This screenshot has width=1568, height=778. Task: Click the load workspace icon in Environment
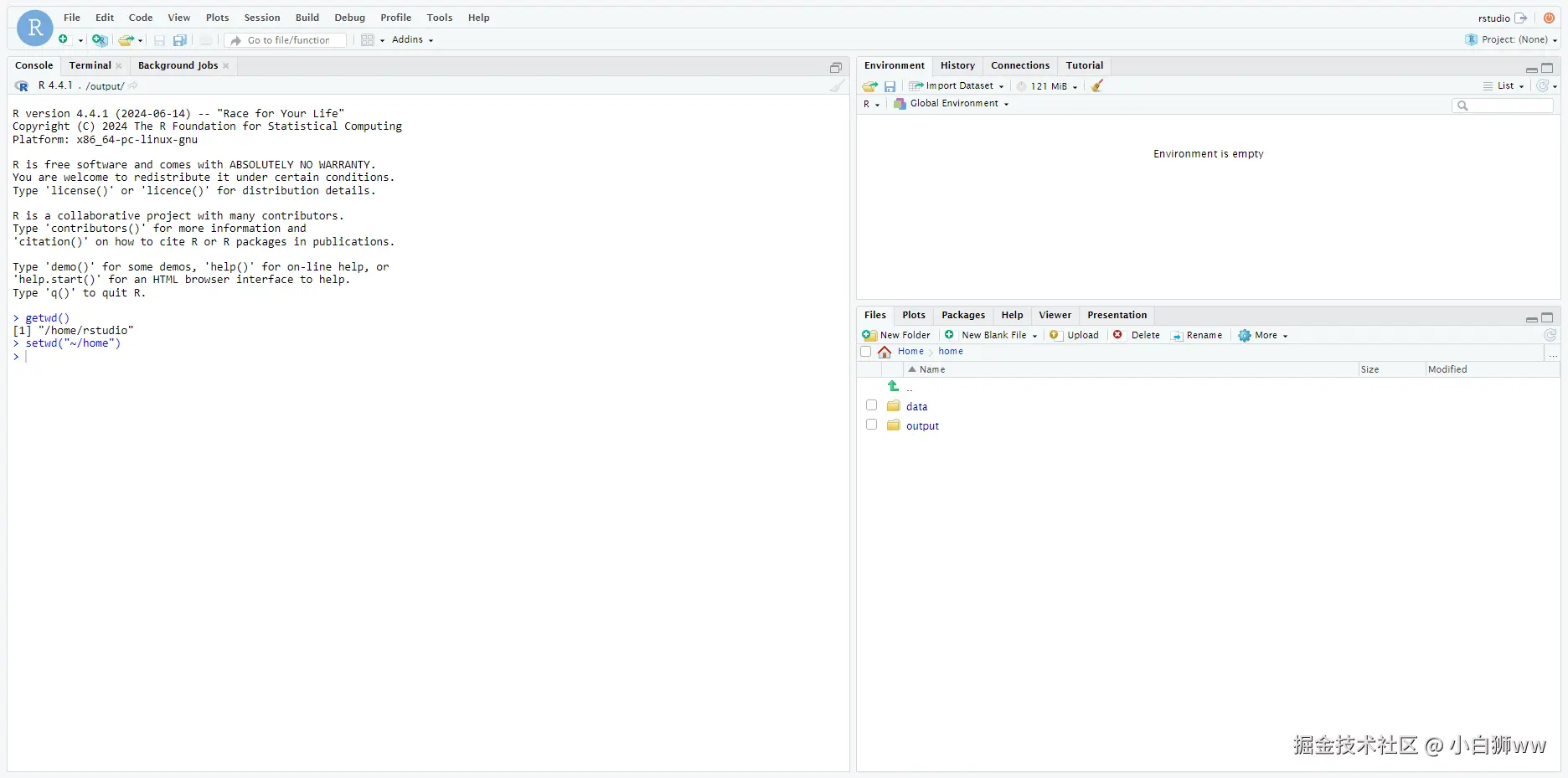coord(870,86)
